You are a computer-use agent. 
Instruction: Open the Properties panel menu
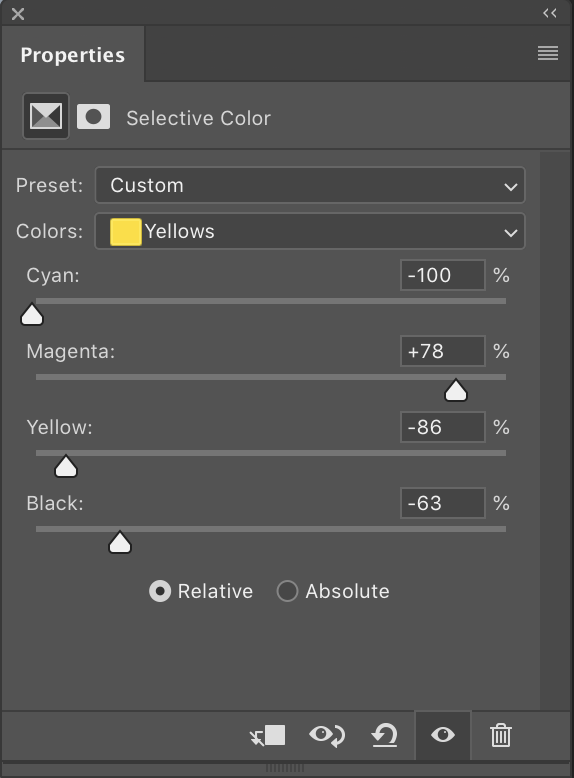[x=548, y=53]
